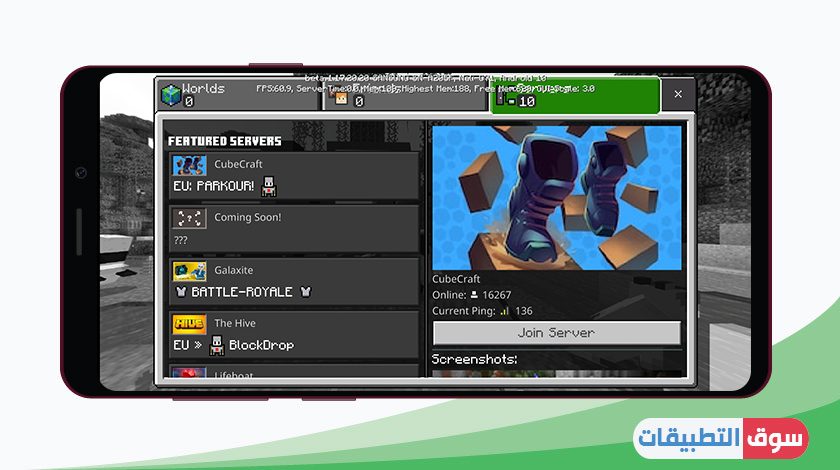This screenshot has width=840, height=470.
Task: Click the FEATURED SERVERS heading
Action: pyautogui.click(x=224, y=141)
